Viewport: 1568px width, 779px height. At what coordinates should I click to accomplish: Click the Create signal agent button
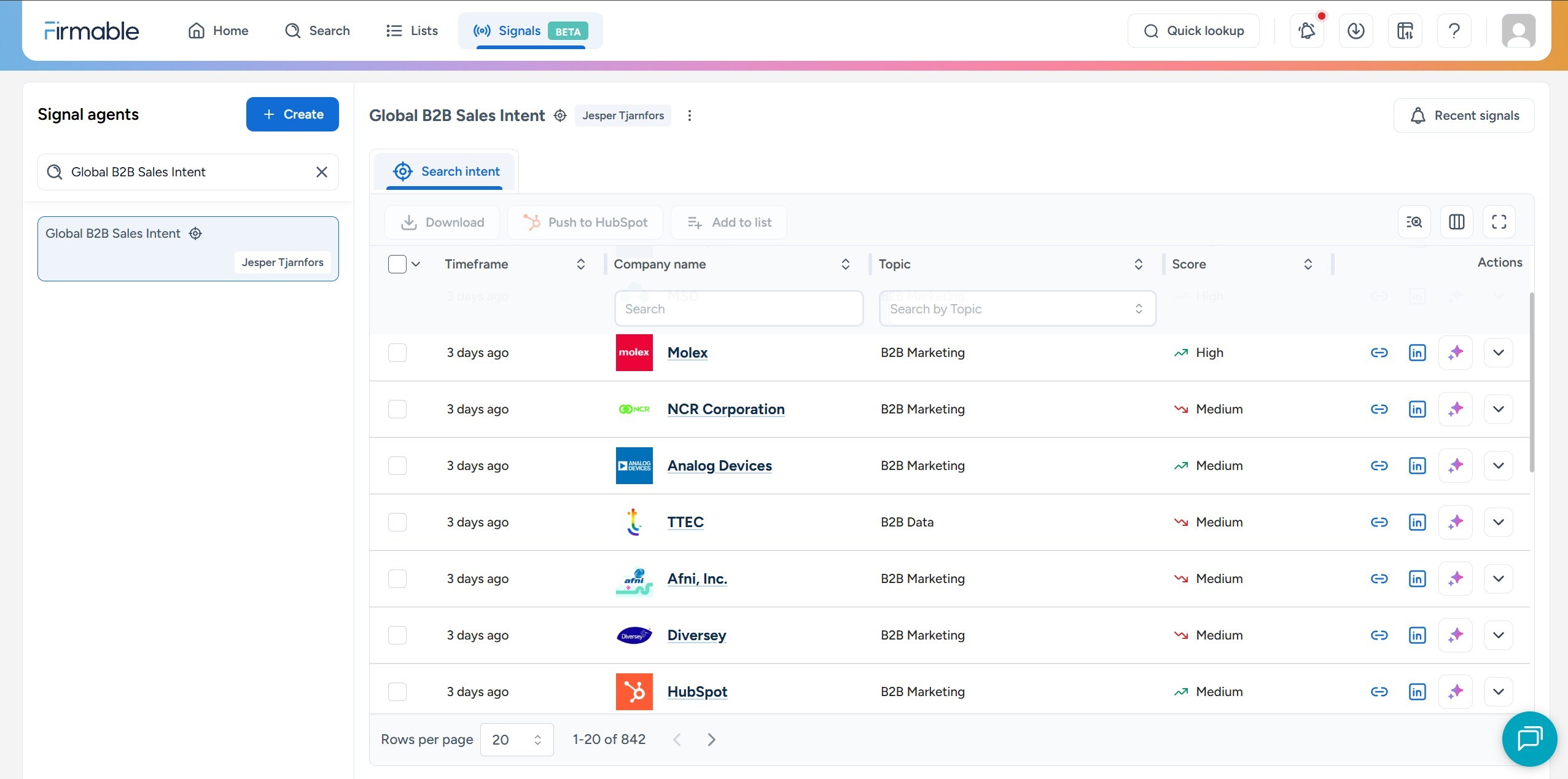click(292, 114)
